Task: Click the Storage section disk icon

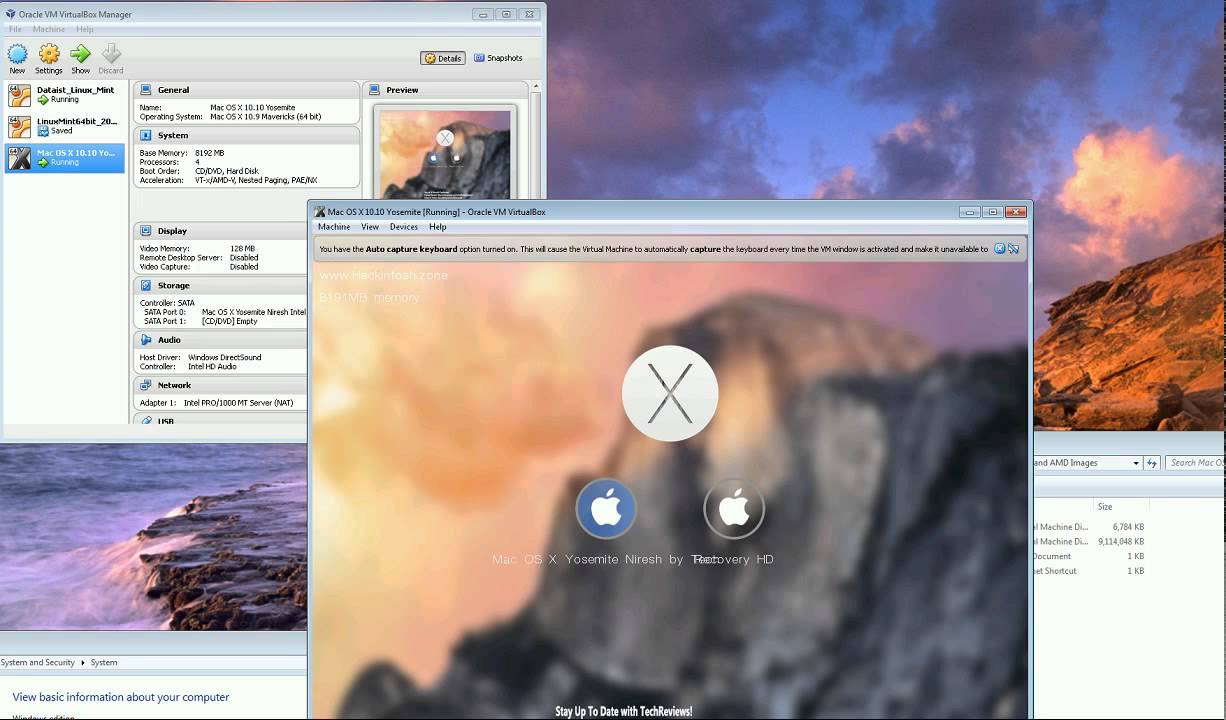Action: click(146, 286)
